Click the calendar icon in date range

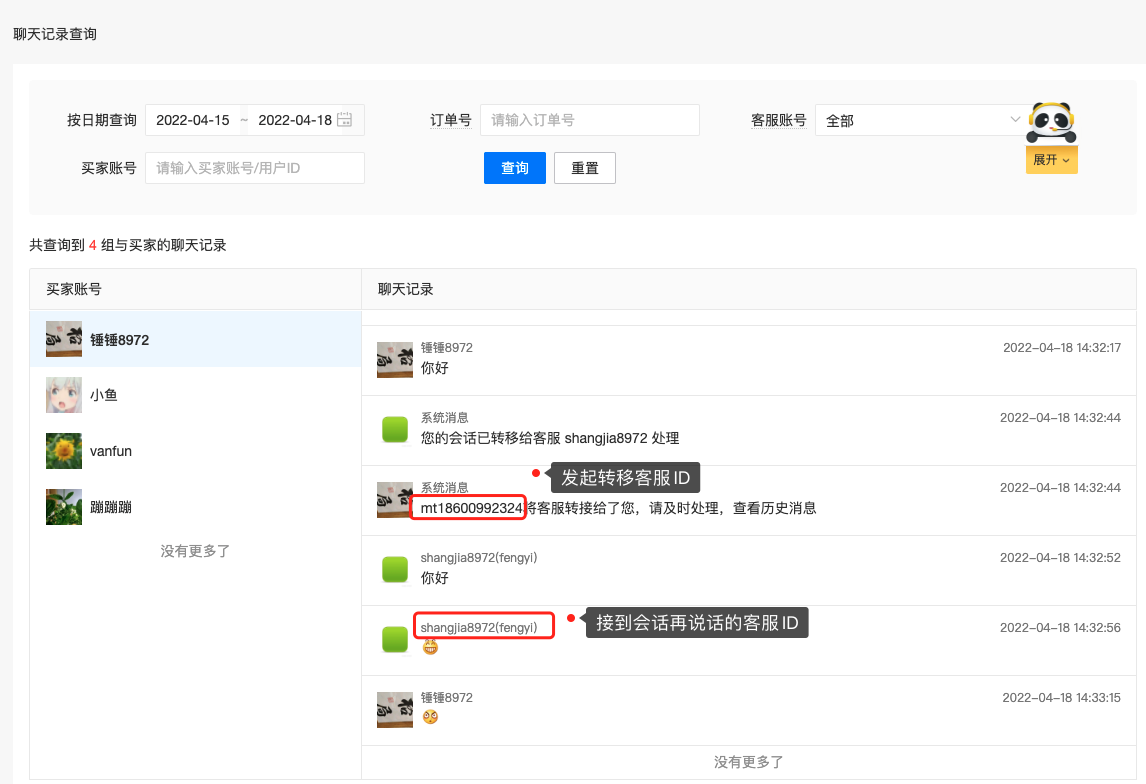point(345,120)
